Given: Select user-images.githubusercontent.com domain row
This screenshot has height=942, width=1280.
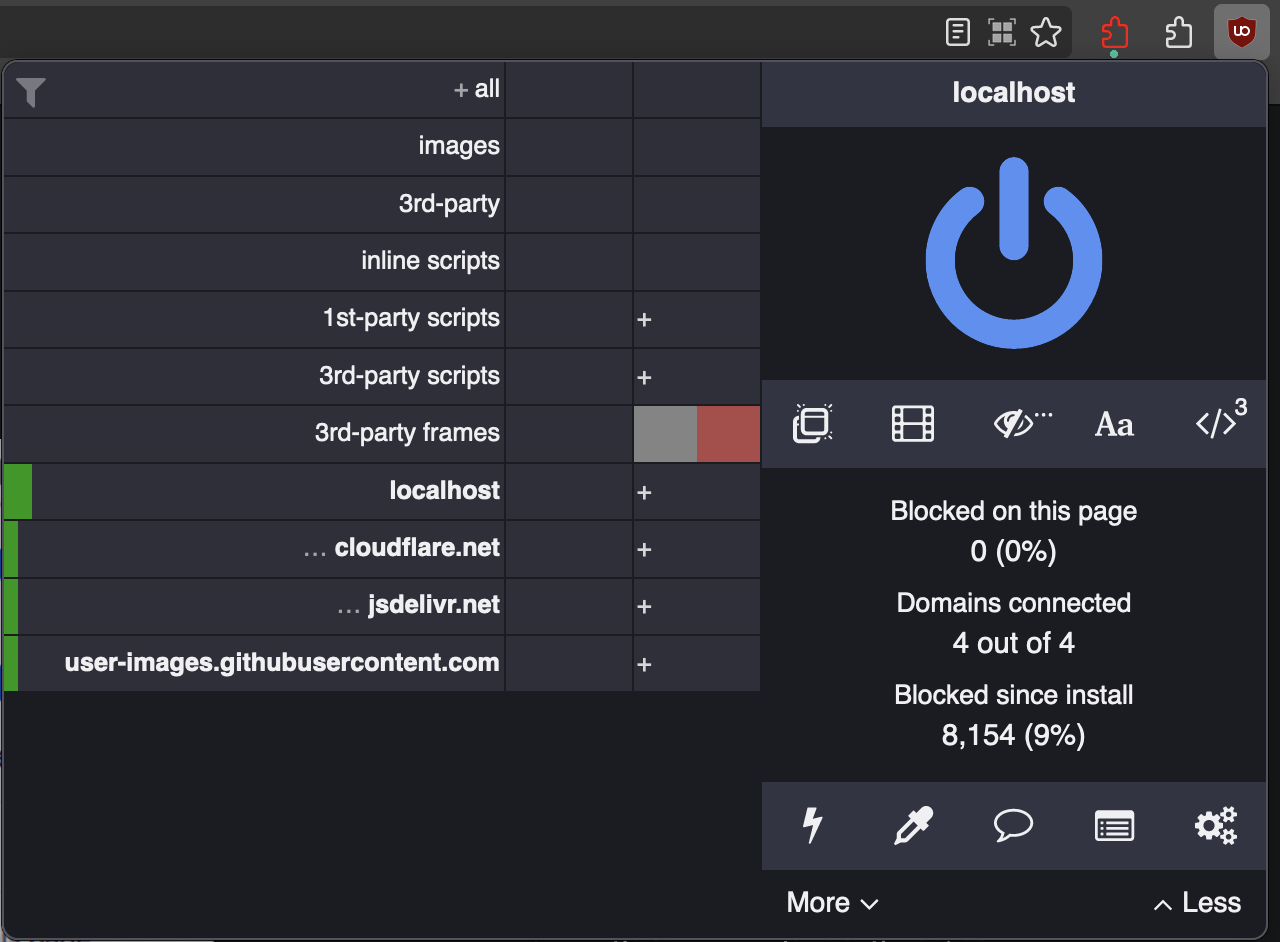Looking at the screenshot, I should 282,663.
